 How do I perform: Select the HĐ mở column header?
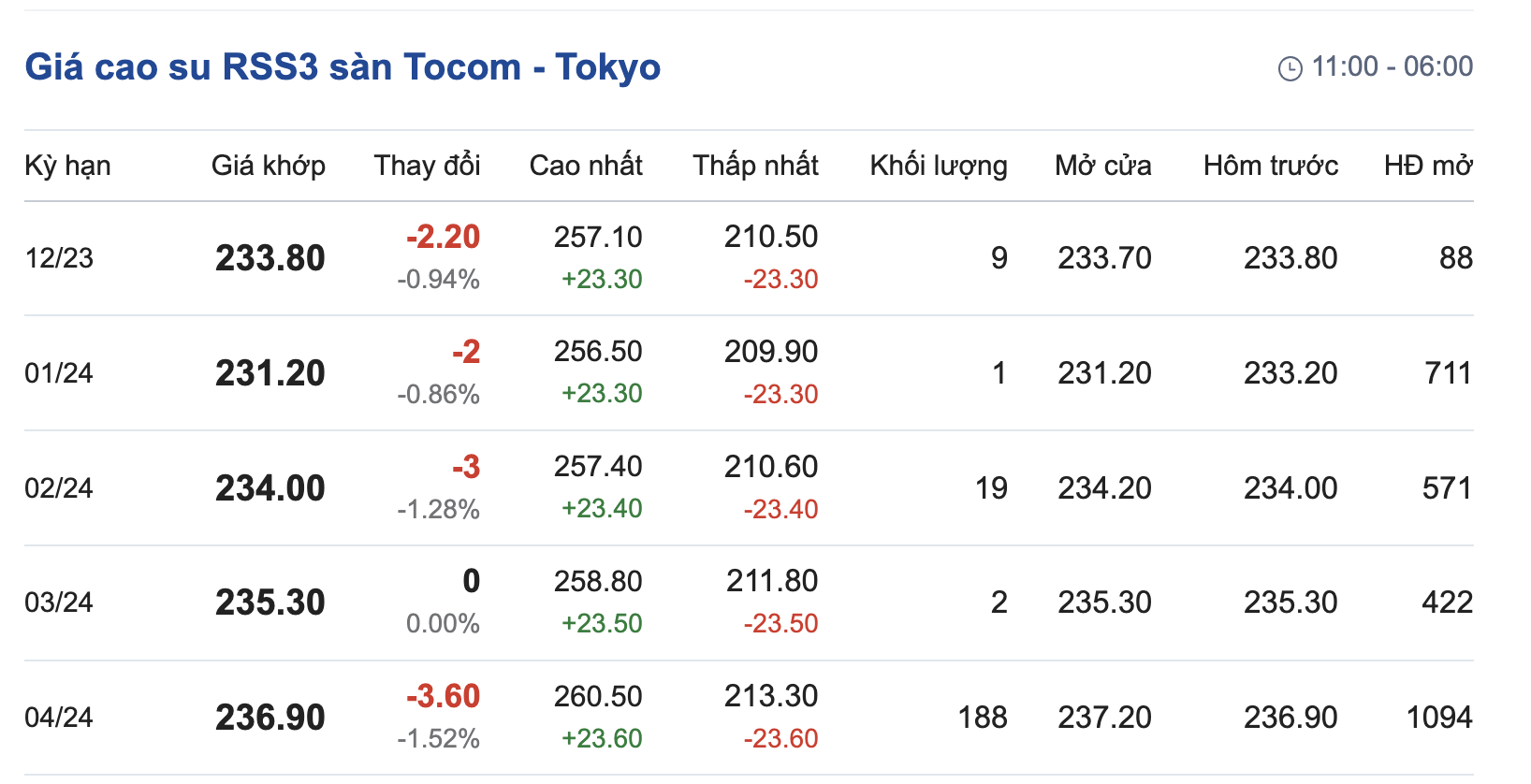tap(1427, 166)
